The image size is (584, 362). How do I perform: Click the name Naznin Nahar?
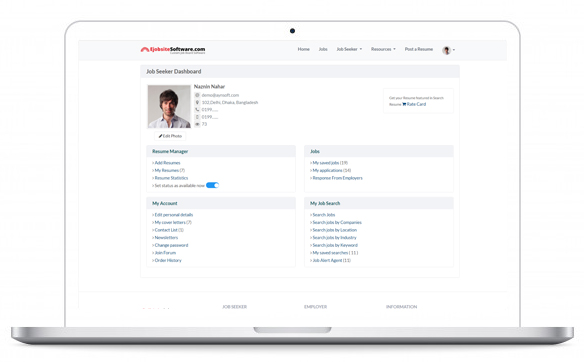209,86
